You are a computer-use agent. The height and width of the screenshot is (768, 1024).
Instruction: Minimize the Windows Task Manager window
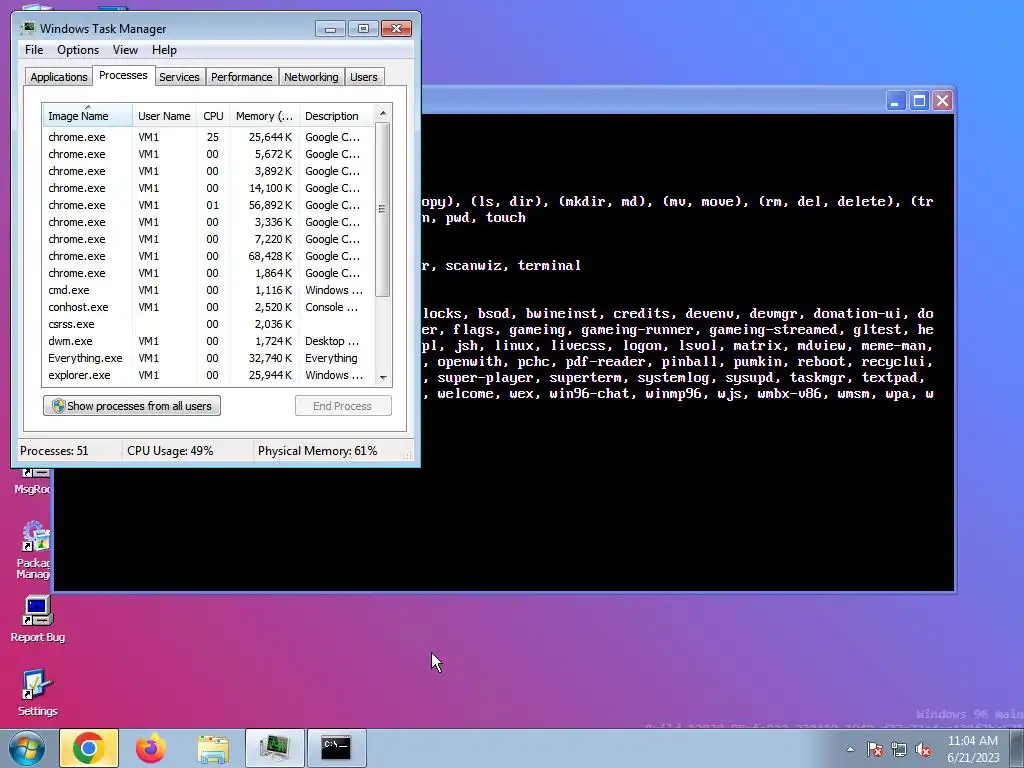(330, 29)
